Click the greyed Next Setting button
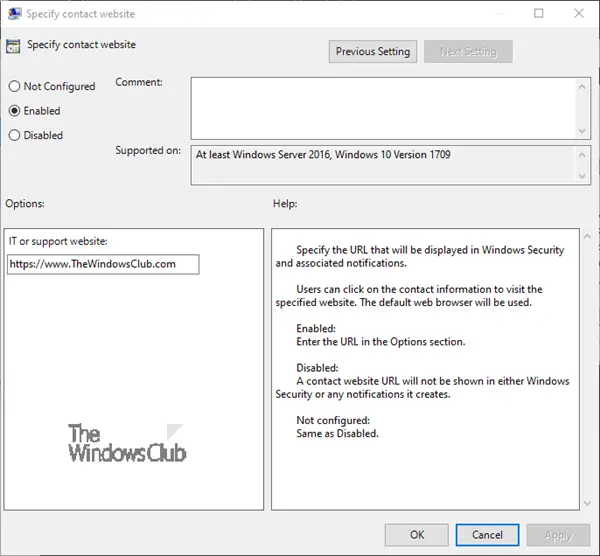Viewport: 600px width, 556px height. [x=468, y=51]
